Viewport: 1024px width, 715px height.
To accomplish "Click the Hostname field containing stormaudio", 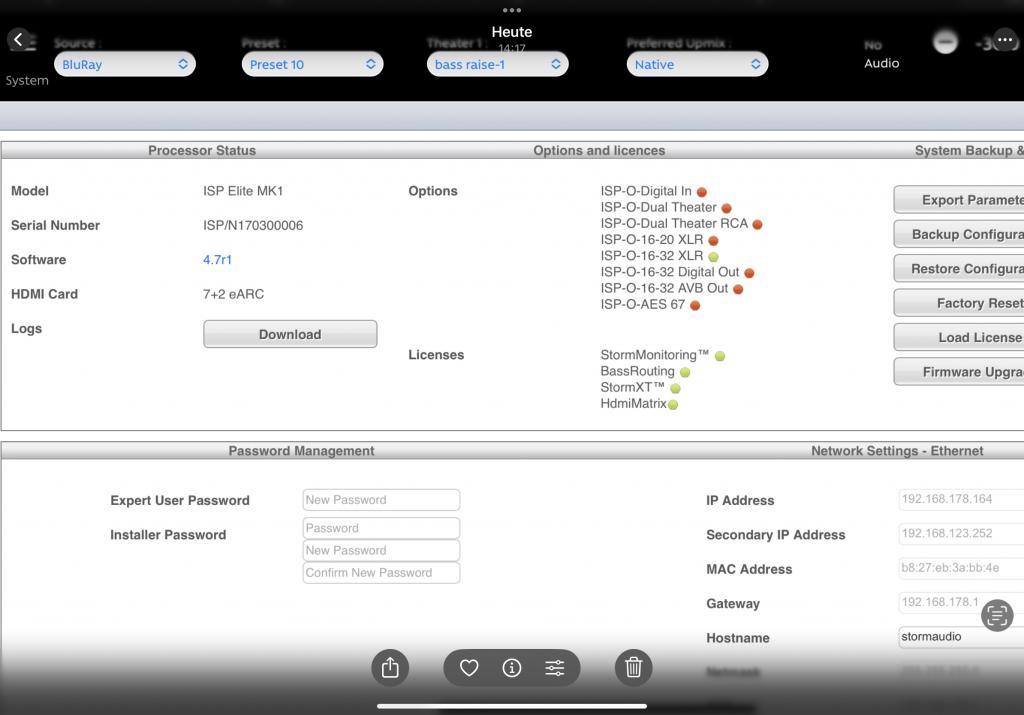I will (x=960, y=637).
